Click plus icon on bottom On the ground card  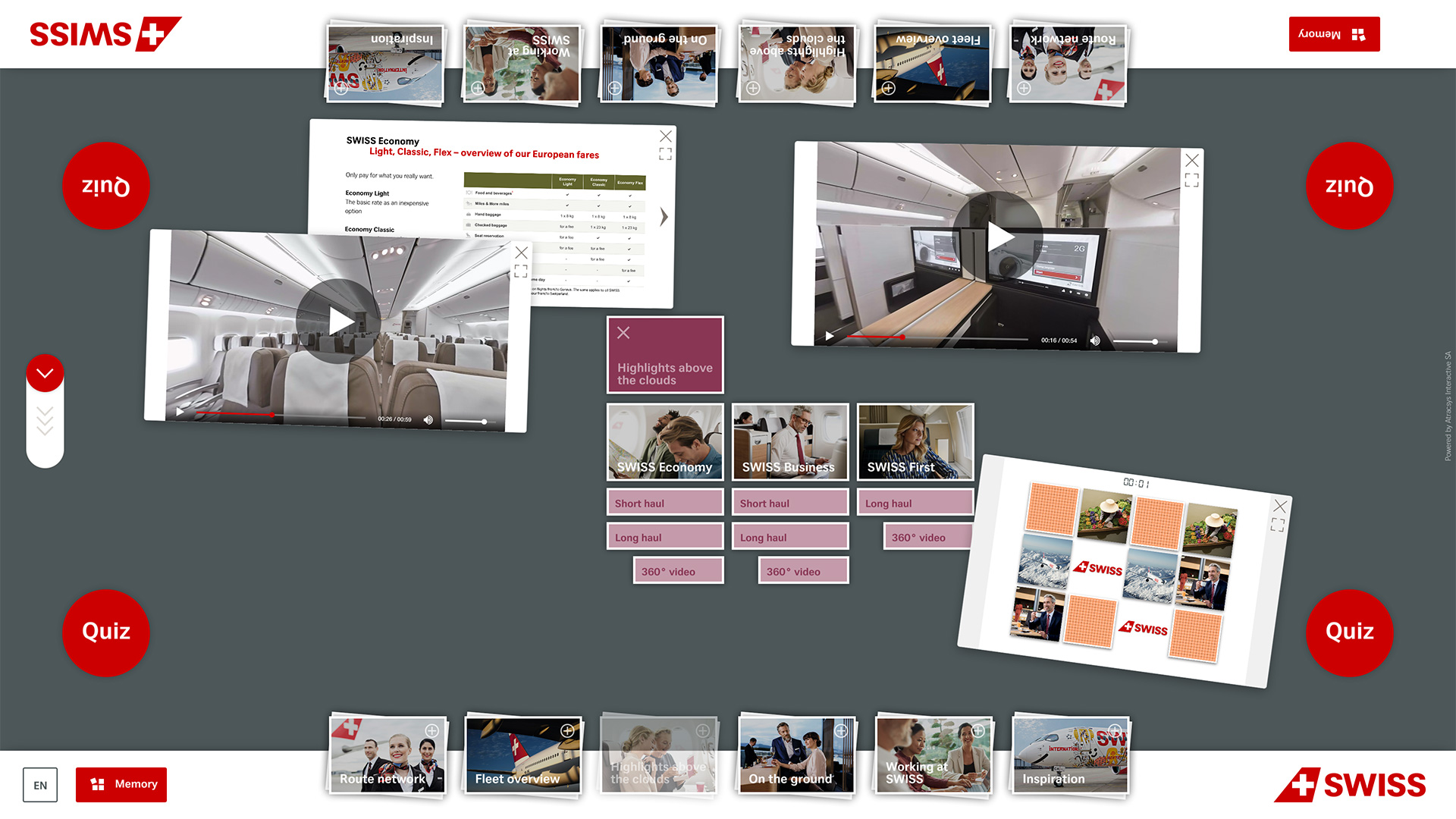pyautogui.click(x=841, y=731)
